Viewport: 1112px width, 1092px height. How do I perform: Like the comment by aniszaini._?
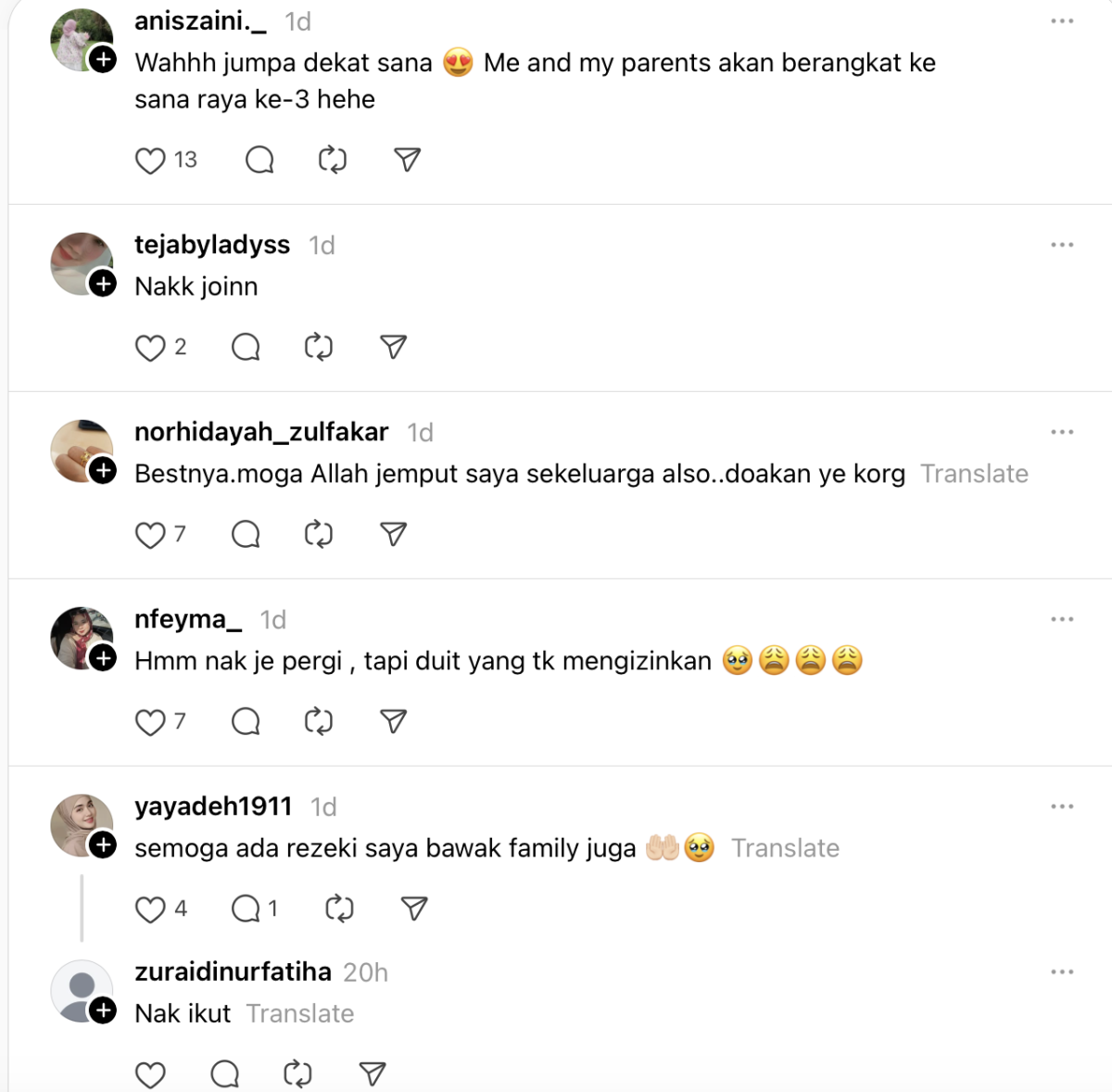[x=150, y=160]
